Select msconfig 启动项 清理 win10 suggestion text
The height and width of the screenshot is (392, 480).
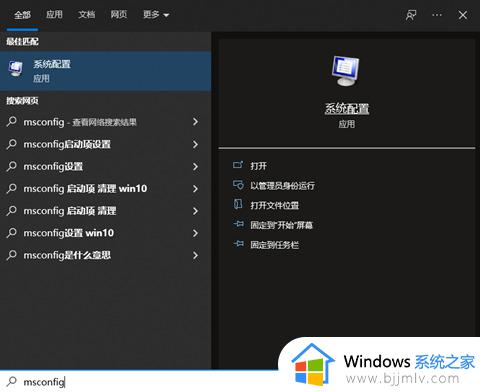click(x=85, y=188)
